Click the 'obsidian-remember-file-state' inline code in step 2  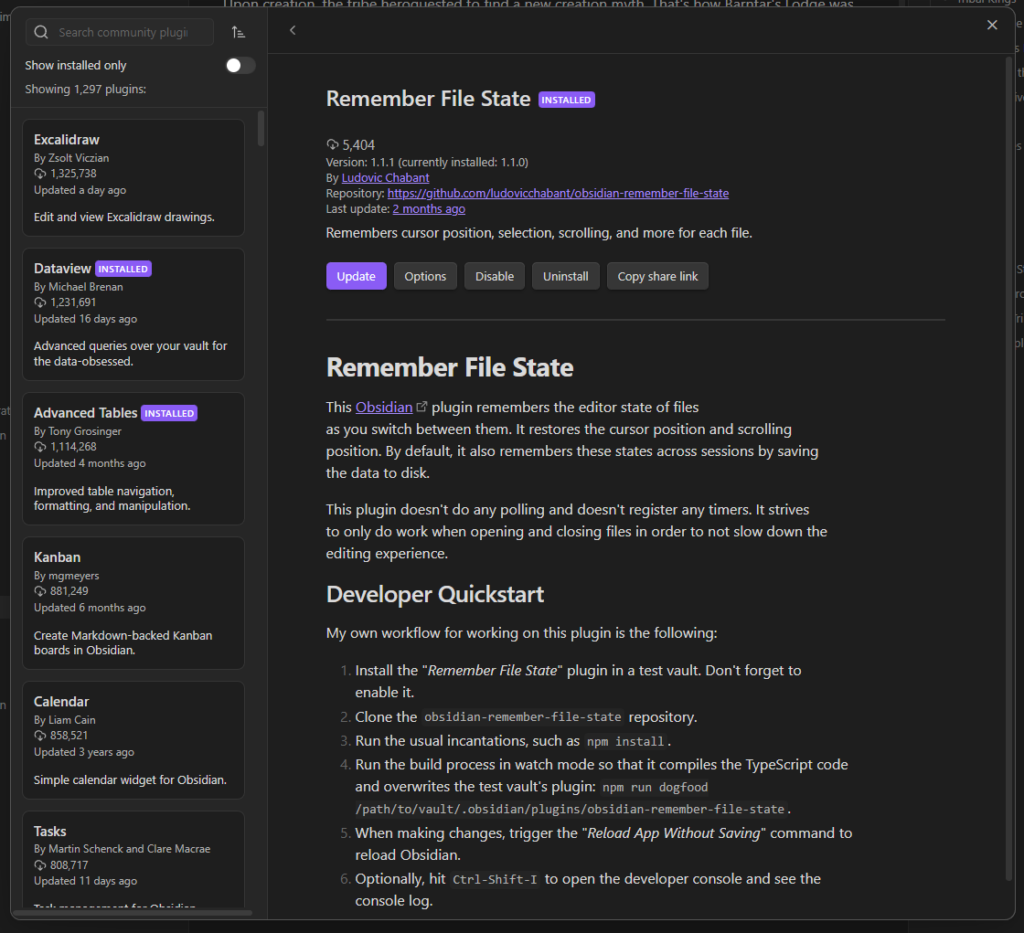522,717
